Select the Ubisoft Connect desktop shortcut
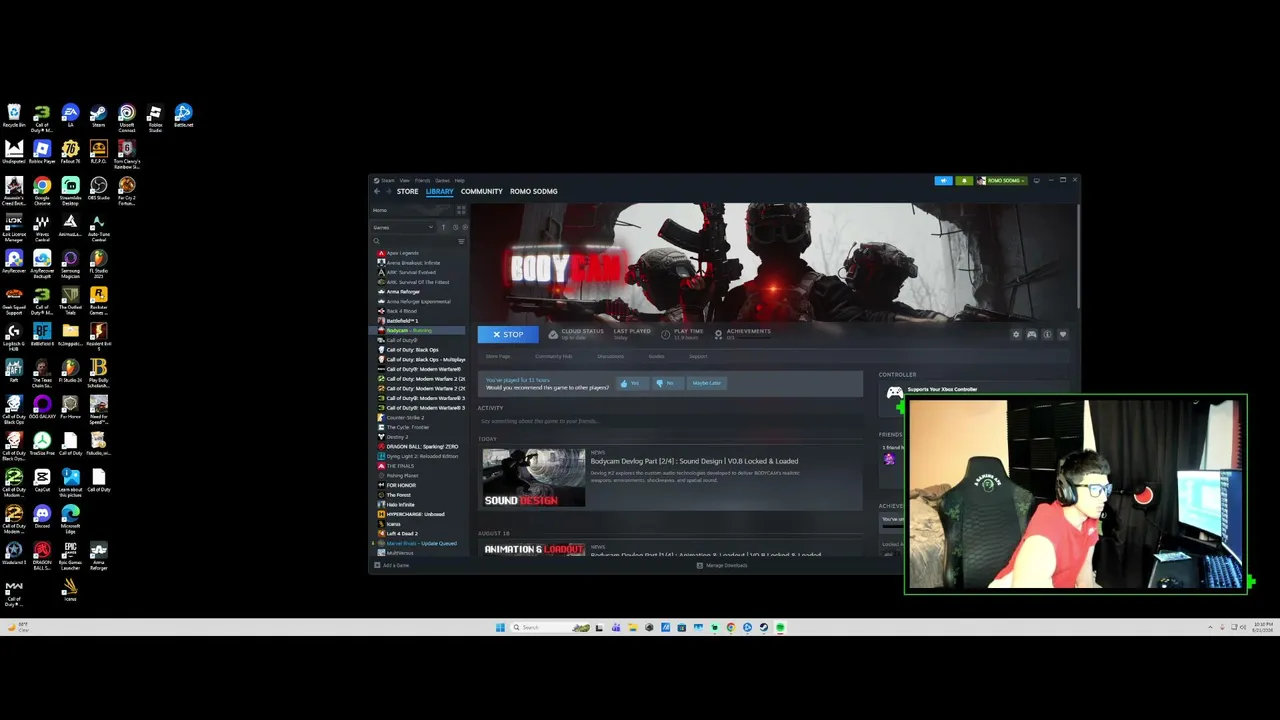Screen dimensions: 1280x720 pos(127,118)
